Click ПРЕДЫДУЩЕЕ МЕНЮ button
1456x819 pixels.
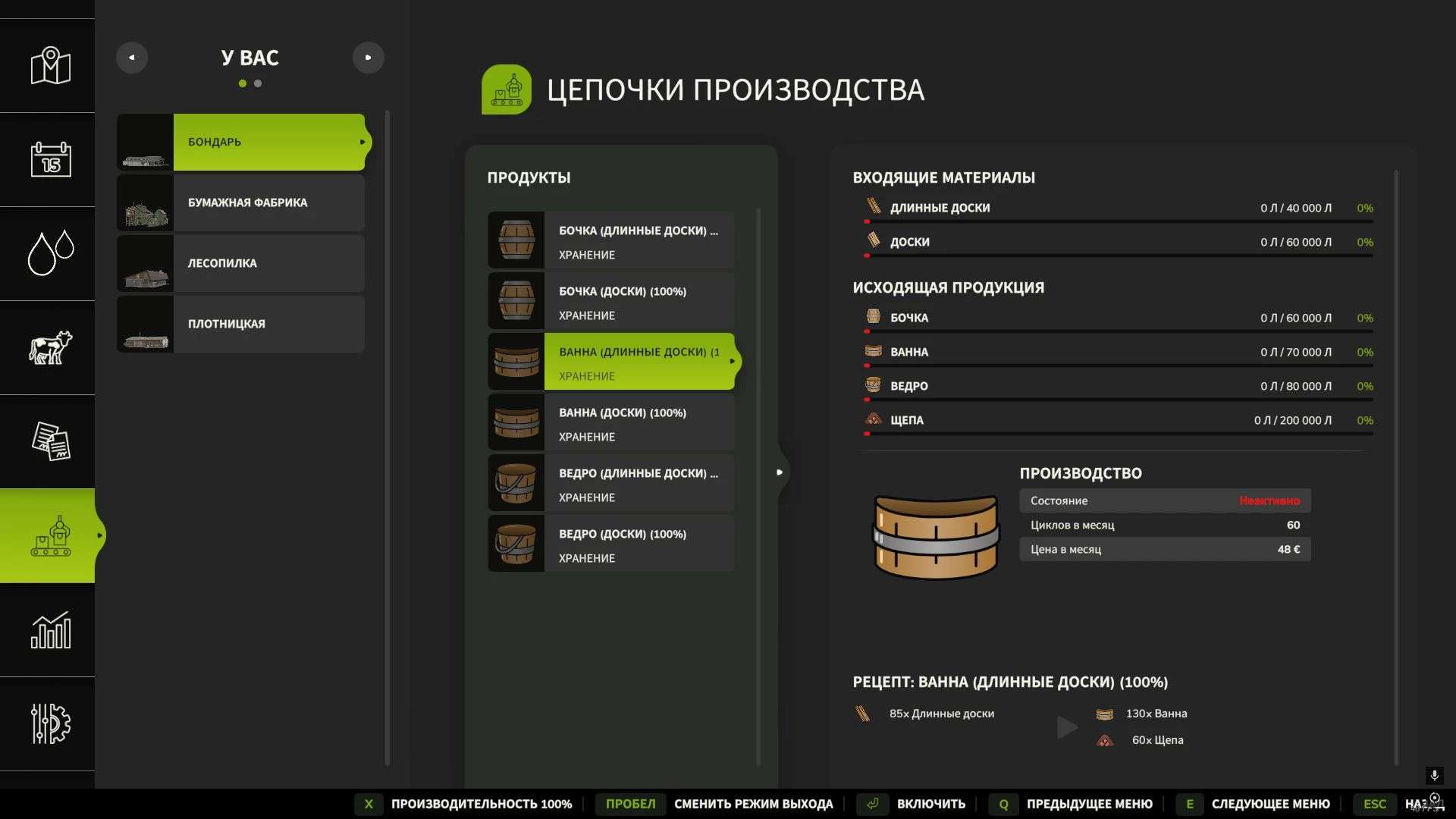click(x=1088, y=804)
